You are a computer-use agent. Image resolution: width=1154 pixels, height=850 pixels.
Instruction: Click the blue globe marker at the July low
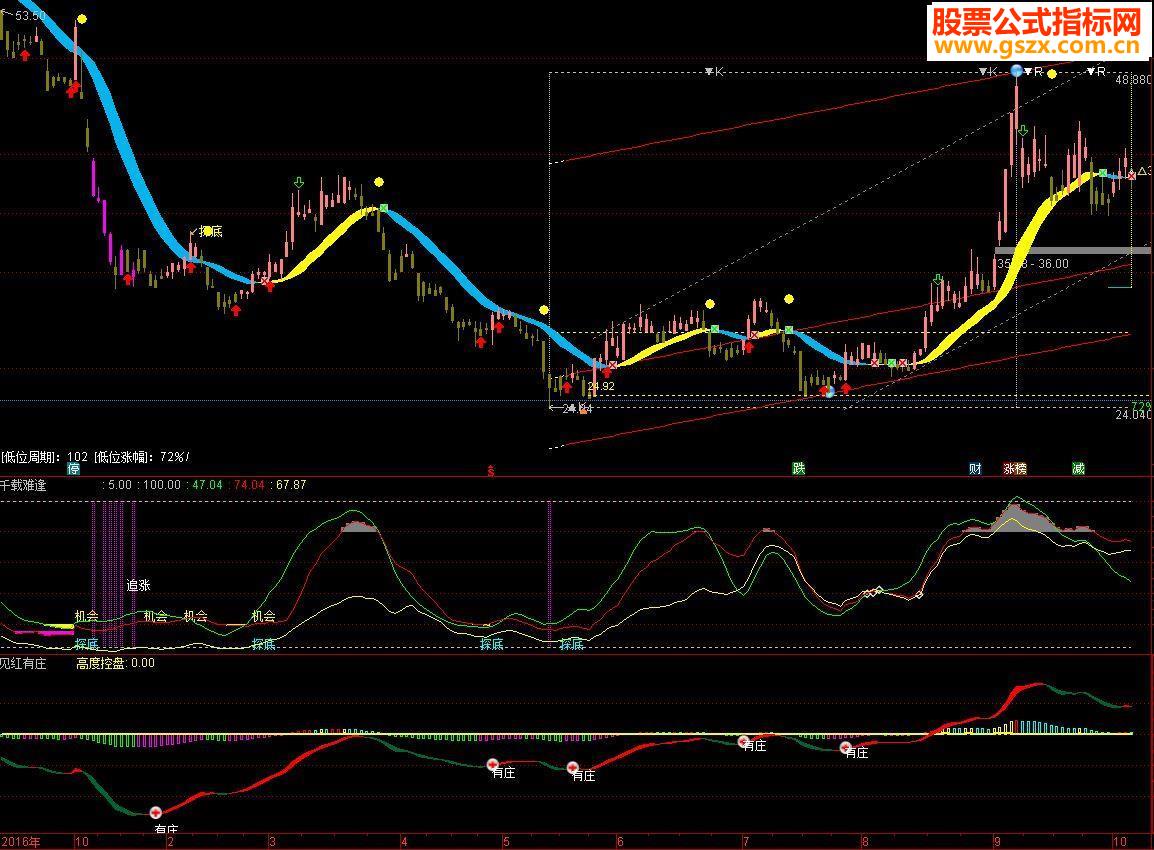coord(830,392)
